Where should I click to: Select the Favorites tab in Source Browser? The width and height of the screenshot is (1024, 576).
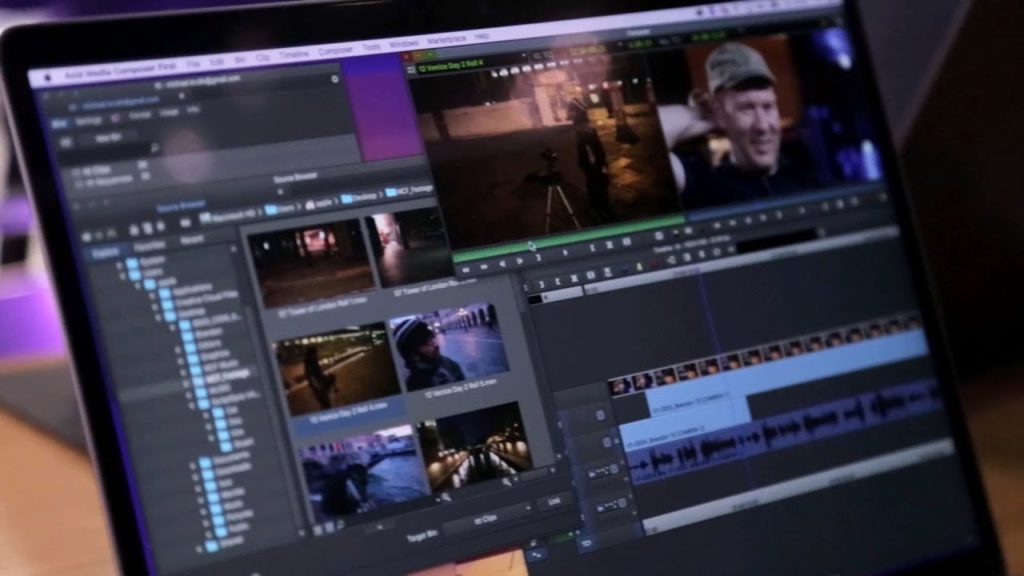pyautogui.click(x=150, y=246)
